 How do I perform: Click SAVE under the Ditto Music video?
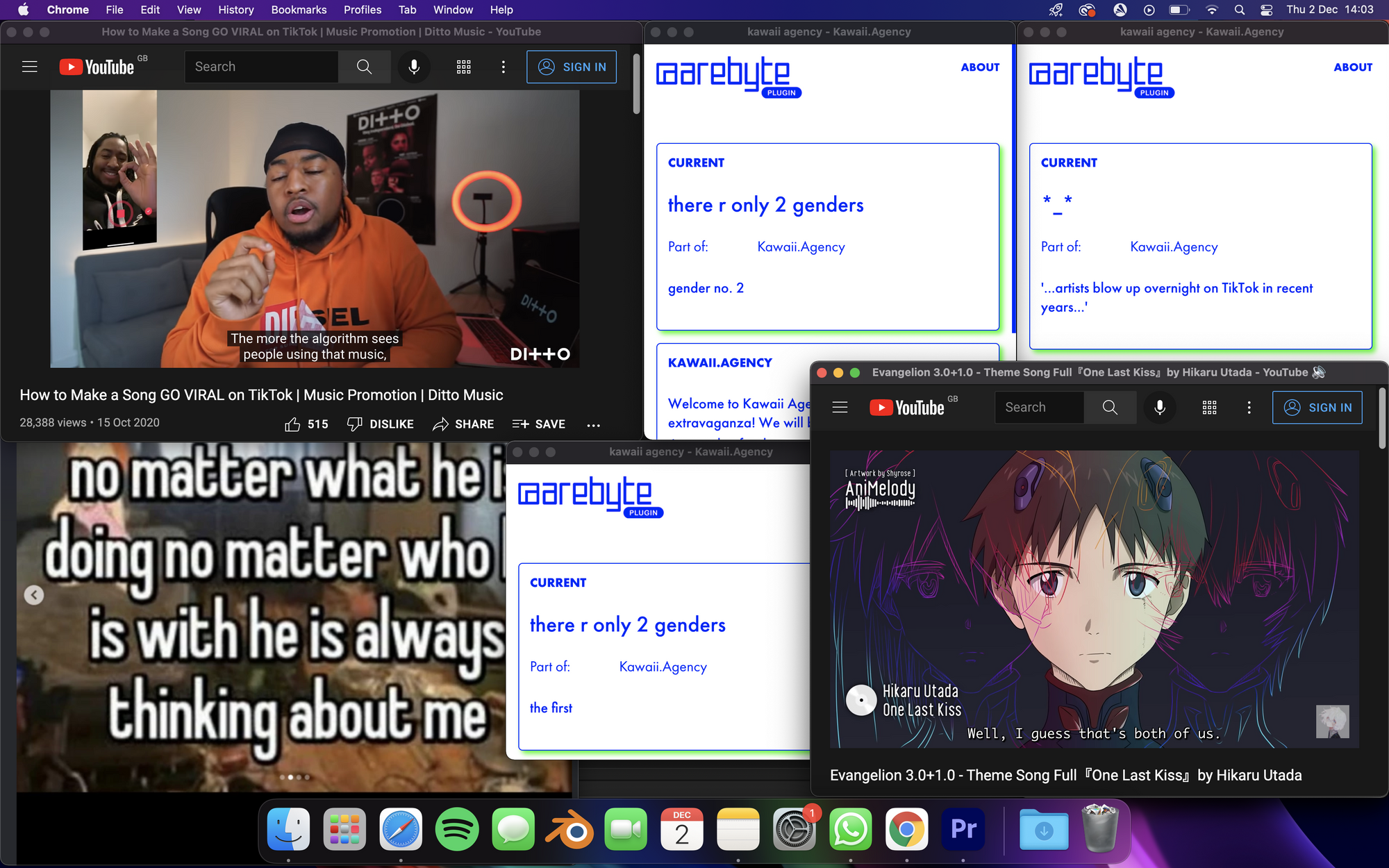click(538, 424)
